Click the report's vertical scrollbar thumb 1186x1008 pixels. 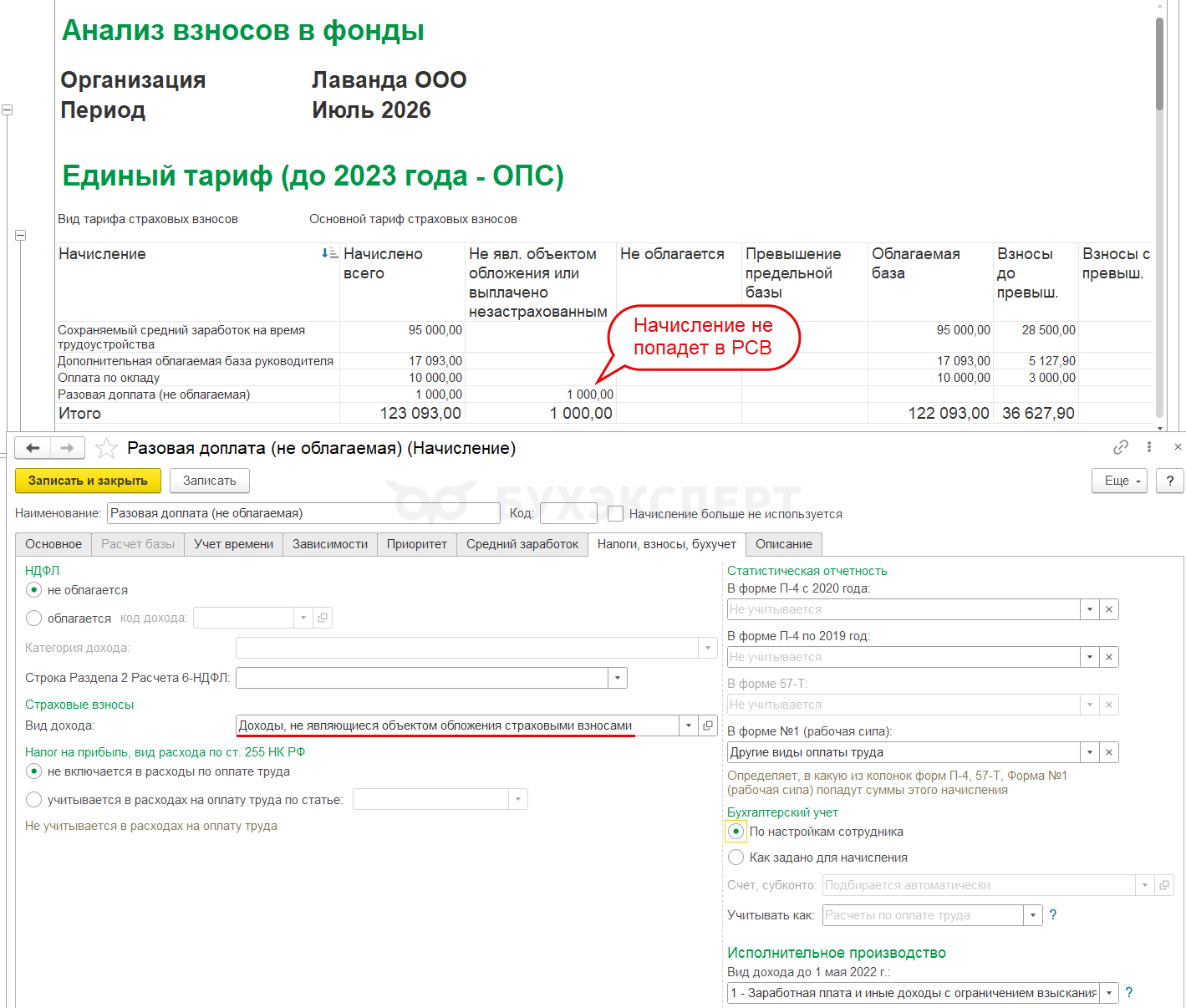coord(1159,64)
